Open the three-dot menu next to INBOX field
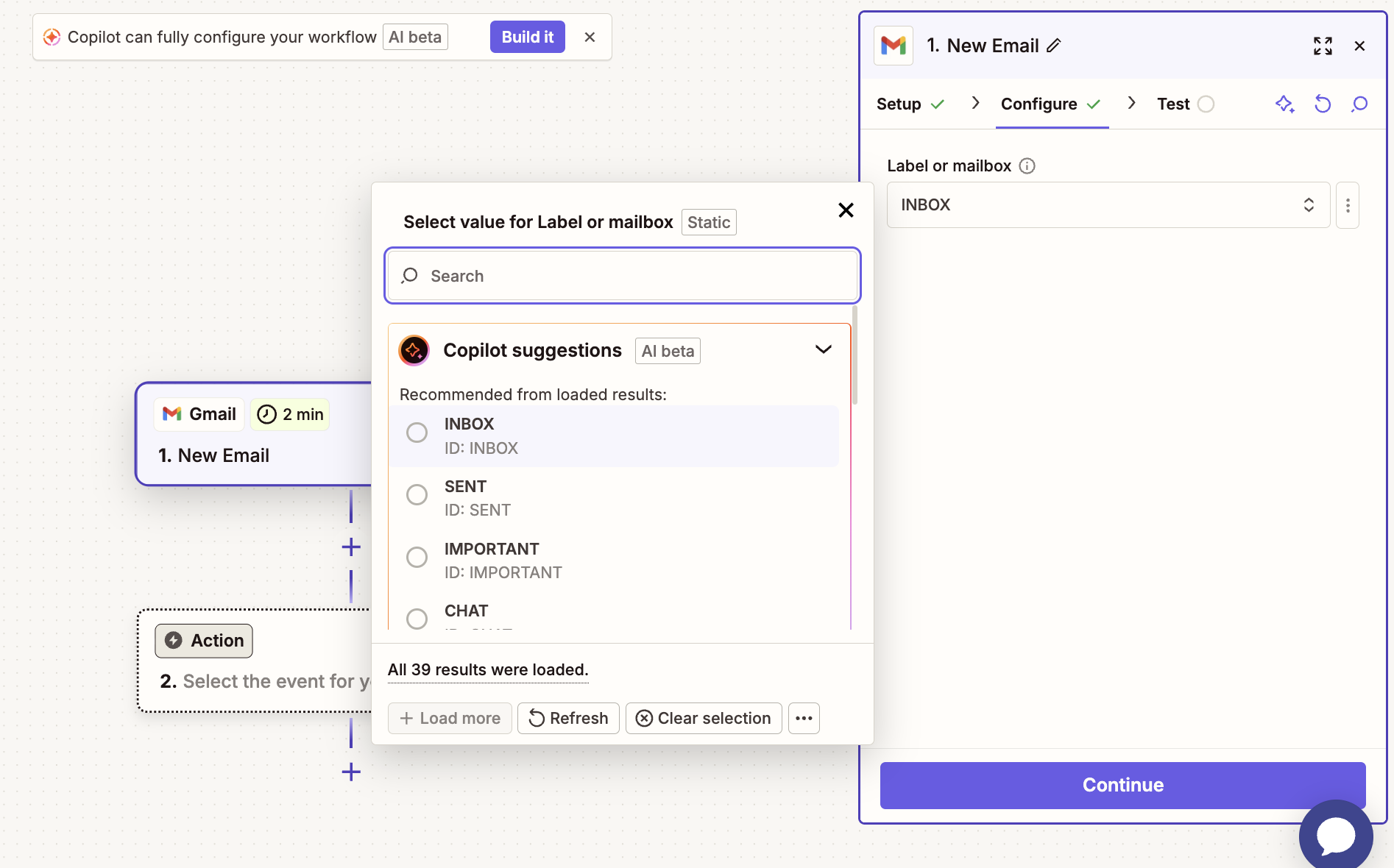Screen dimensions: 1394x868 (x=1348, y=205)
